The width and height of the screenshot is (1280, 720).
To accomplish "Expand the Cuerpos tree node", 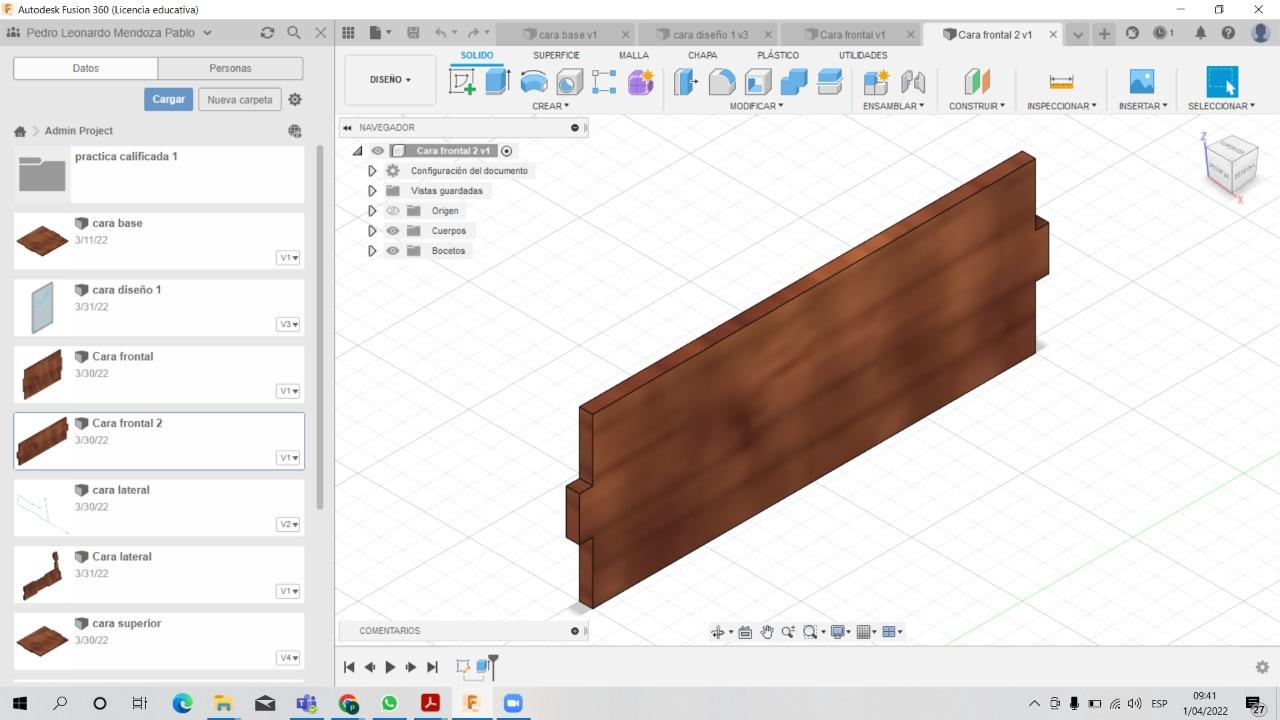I will pos(372,231).
